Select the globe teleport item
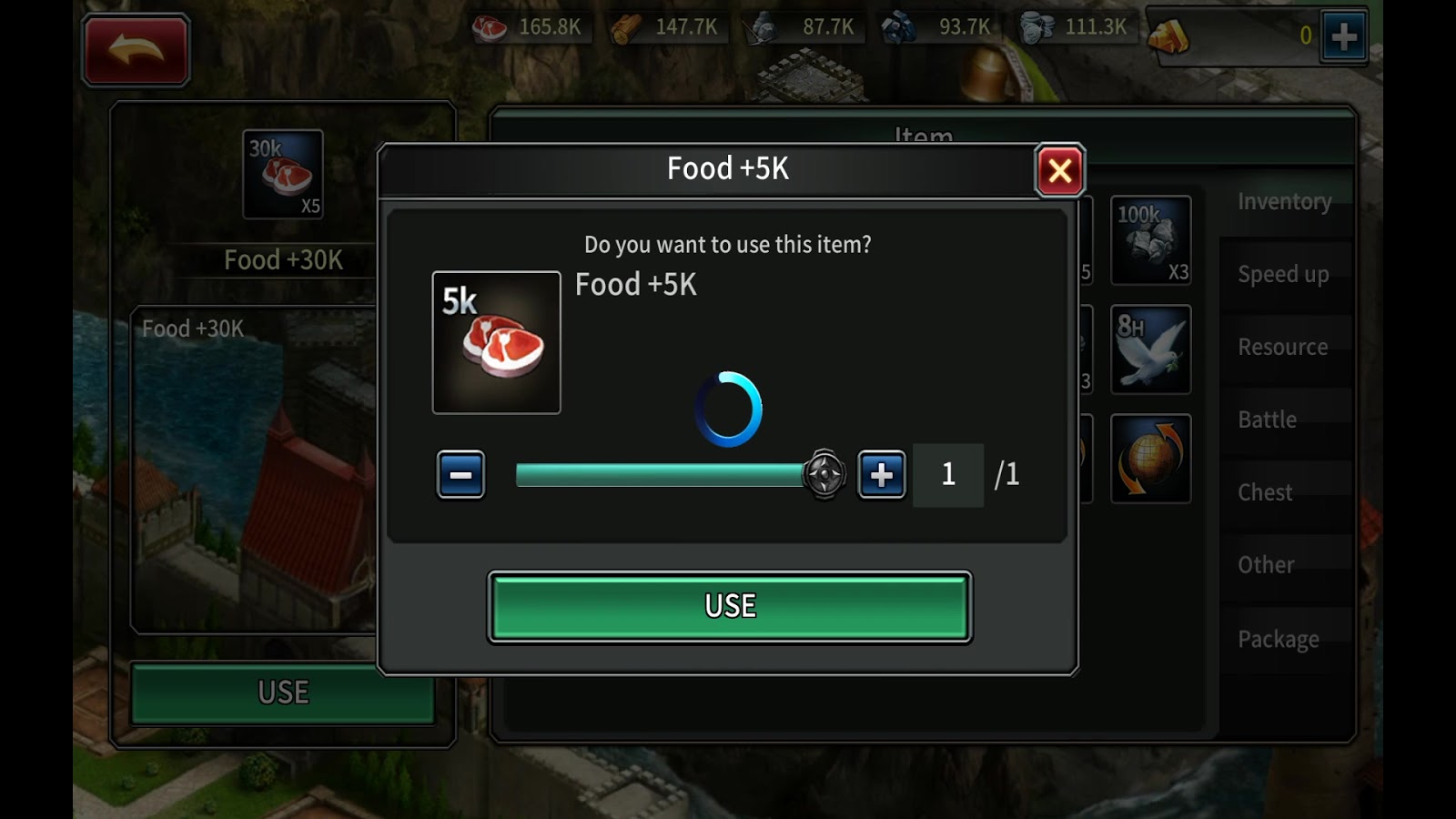 [1151, 459]
